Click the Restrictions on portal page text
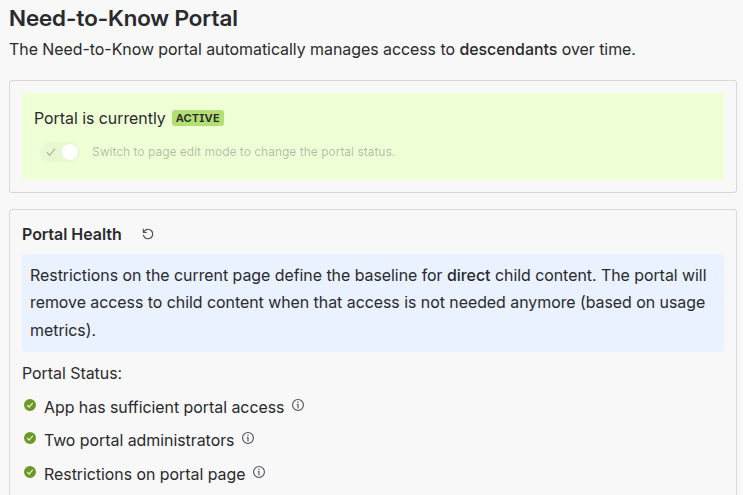 [145, 474]
